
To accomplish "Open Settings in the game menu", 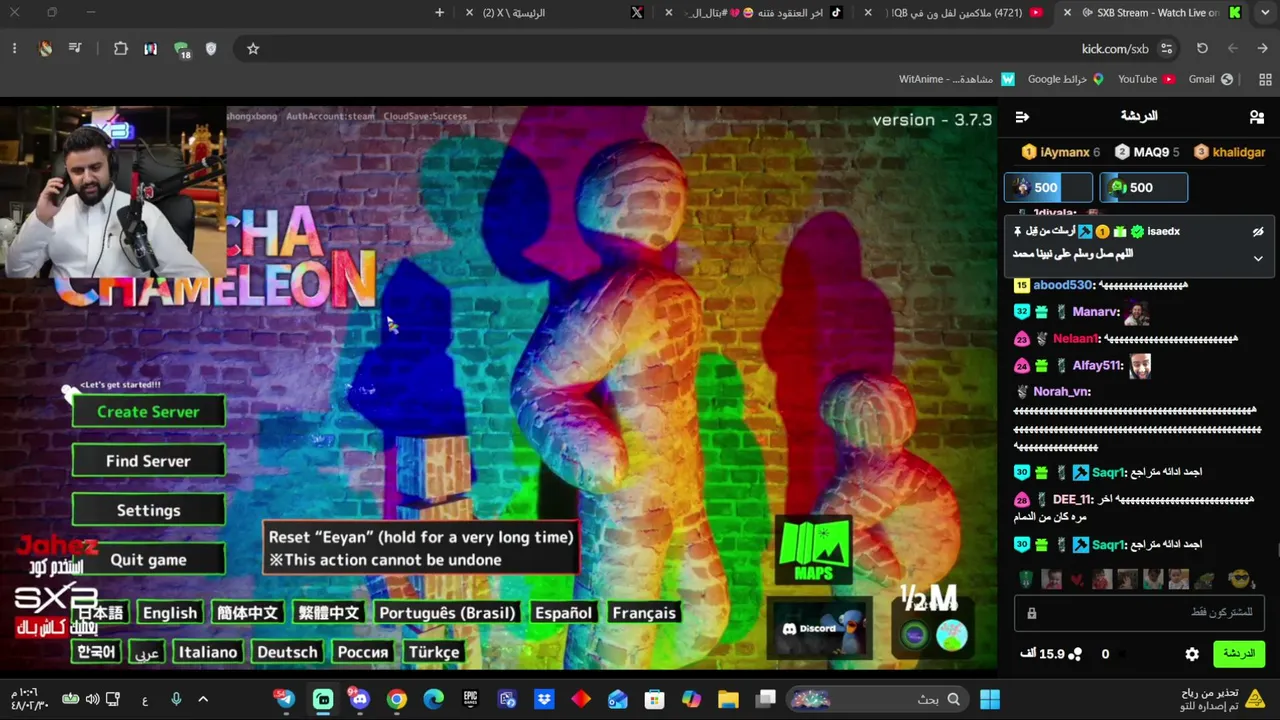I will point(148,510).
